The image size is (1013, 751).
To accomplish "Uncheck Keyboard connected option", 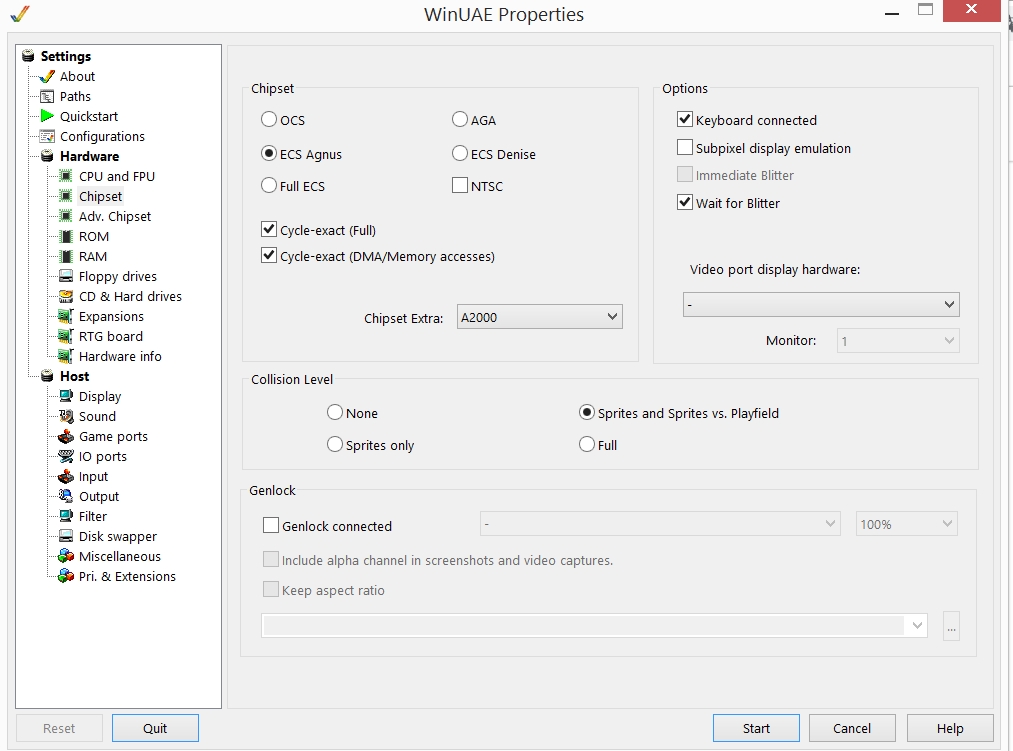I will 685,120.
